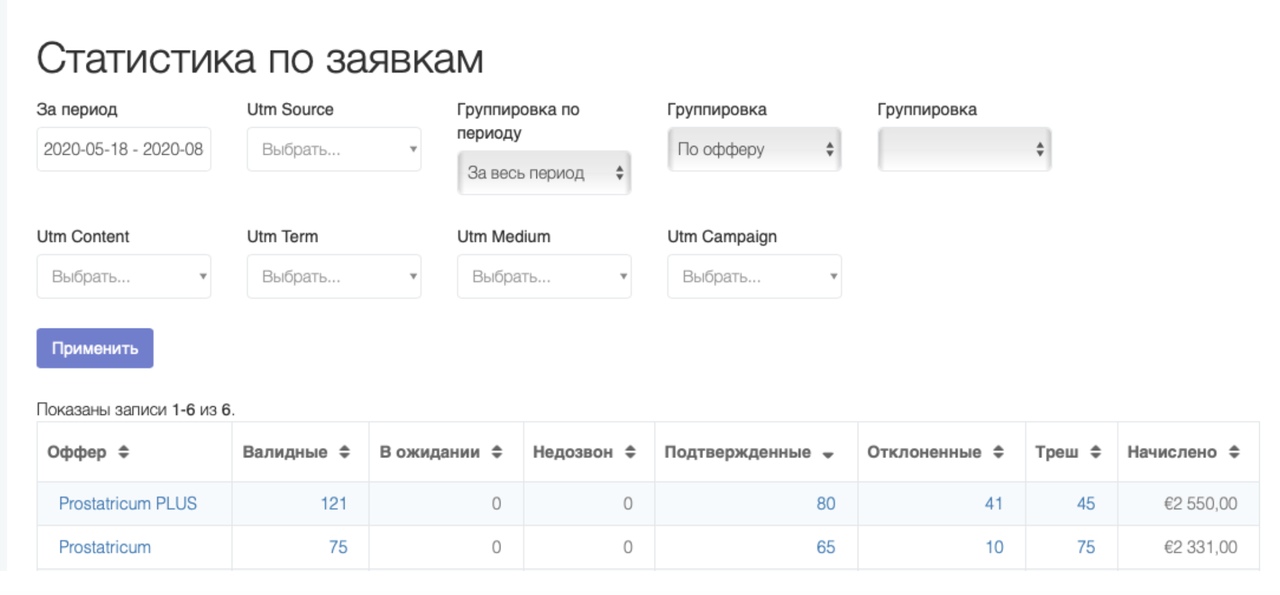Click the Применить button
The width and height of the screenshot is (1280, 595).
[x=95, y=348]
